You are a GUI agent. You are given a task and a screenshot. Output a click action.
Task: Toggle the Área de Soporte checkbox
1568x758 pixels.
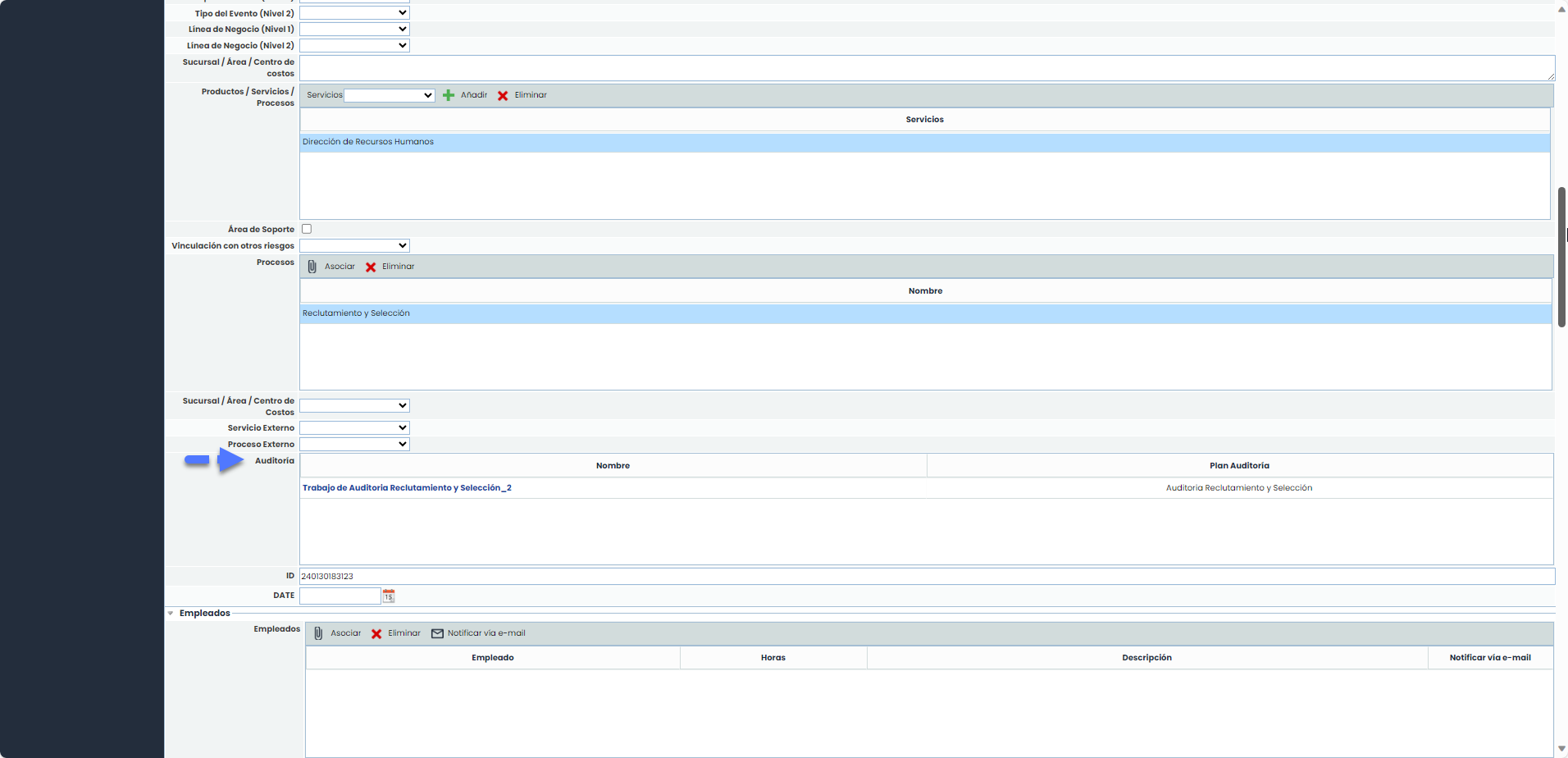[307, 229]
